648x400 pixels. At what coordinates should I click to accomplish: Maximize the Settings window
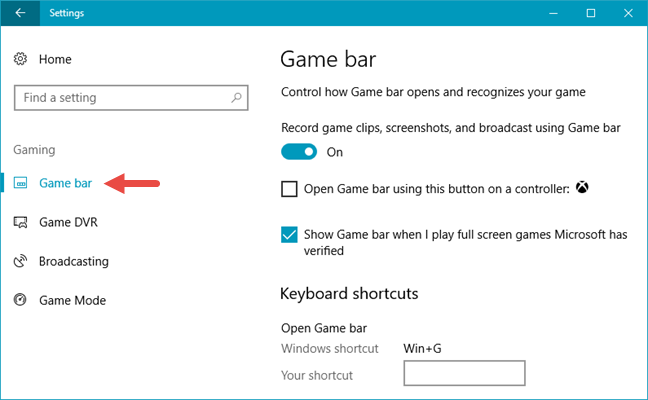coord(591,13)
